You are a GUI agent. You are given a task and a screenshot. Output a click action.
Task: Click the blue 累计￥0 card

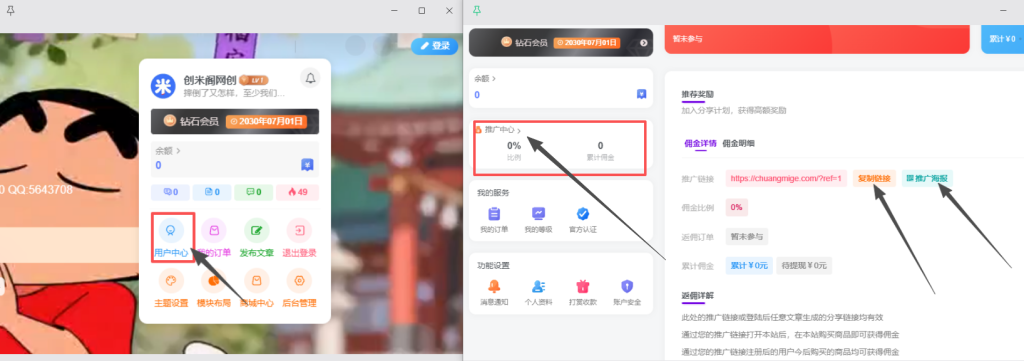coord(1003,39)
